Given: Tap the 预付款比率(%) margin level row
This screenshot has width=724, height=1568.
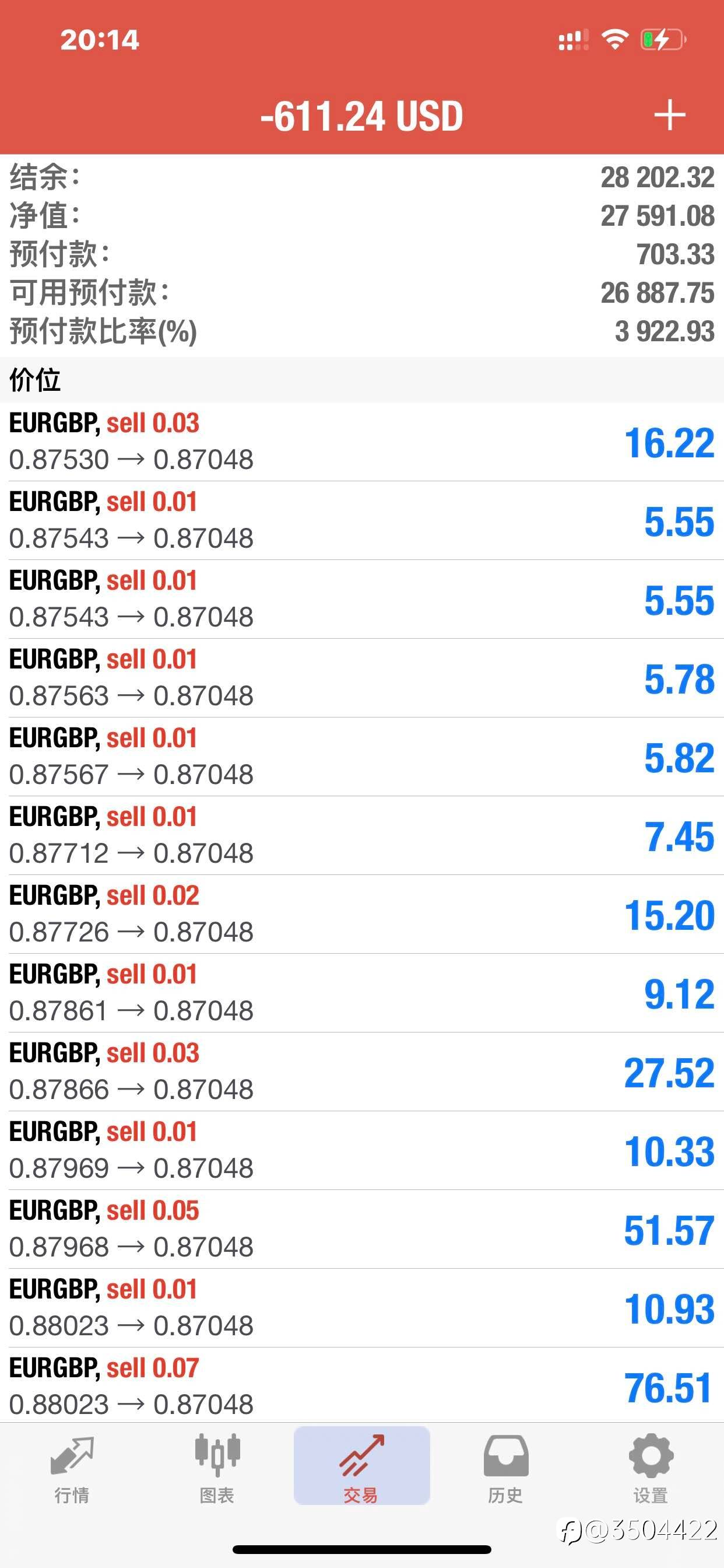Looking at the screenshot, I should pyautogui.click(x=362, y=331).
